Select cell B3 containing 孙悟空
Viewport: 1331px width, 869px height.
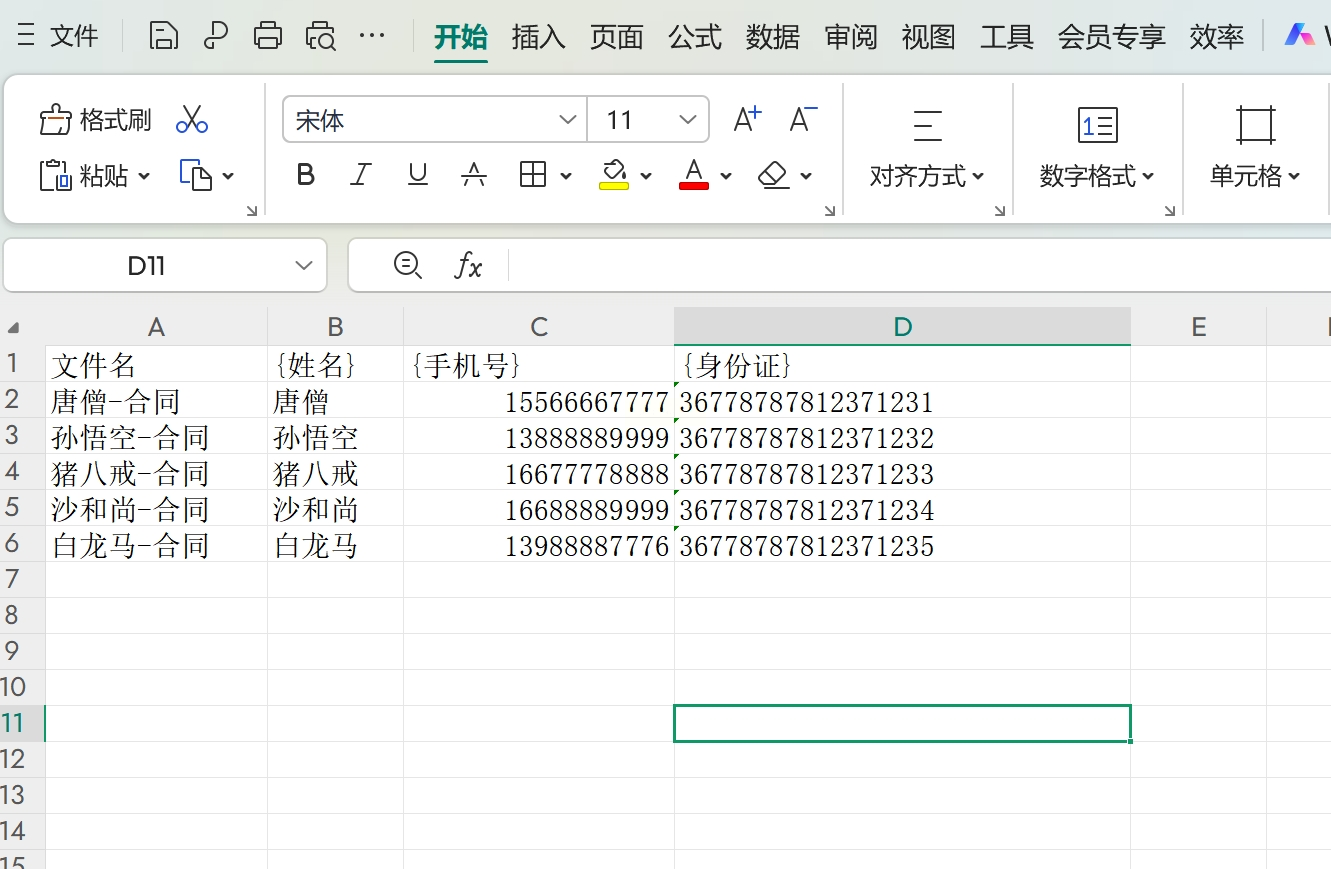tap(335, 437)
